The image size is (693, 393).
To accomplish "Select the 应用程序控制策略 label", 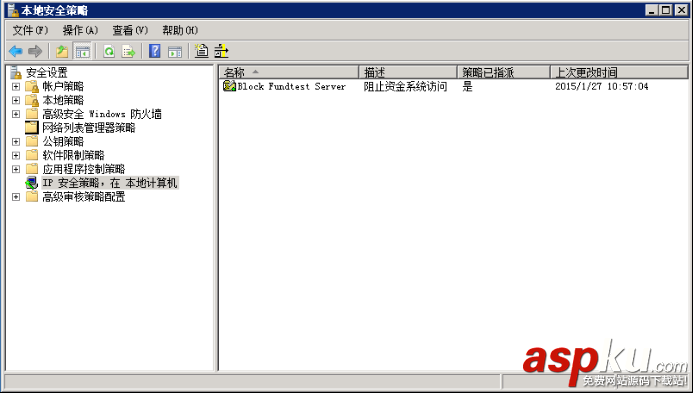I will tap(84, 169).
